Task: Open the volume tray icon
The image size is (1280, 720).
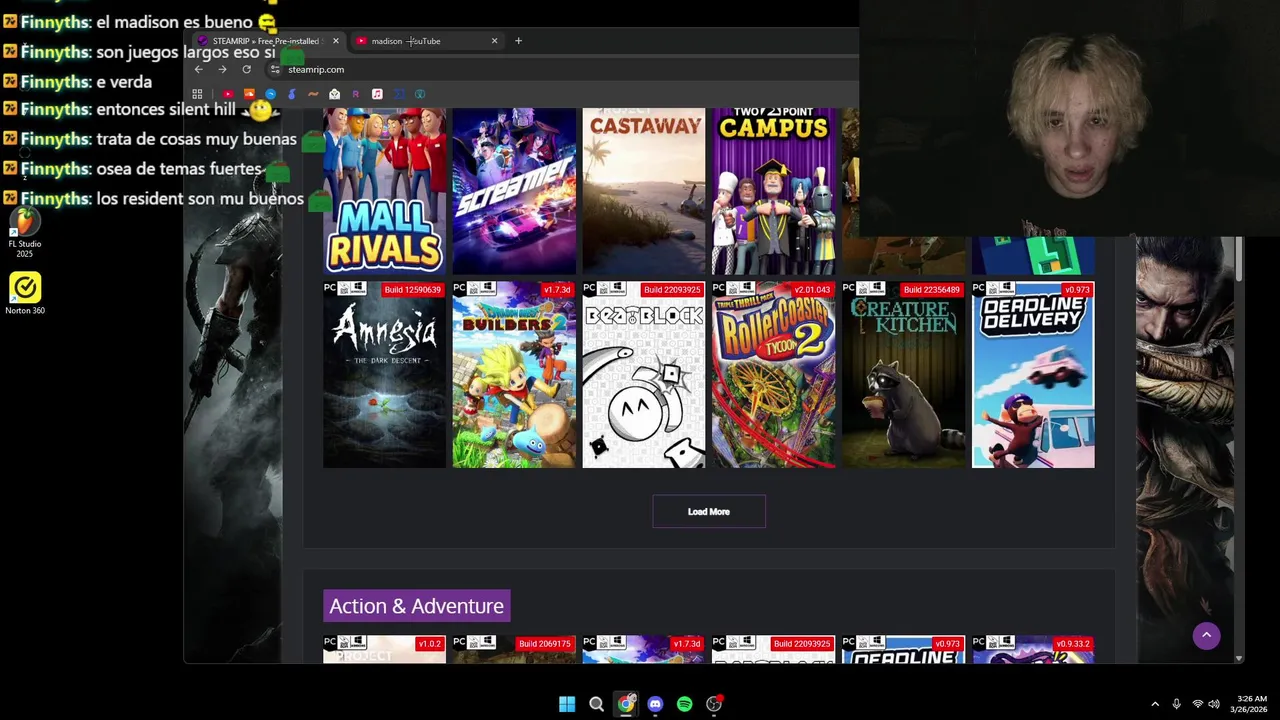Action: [x=1214, y=704]
